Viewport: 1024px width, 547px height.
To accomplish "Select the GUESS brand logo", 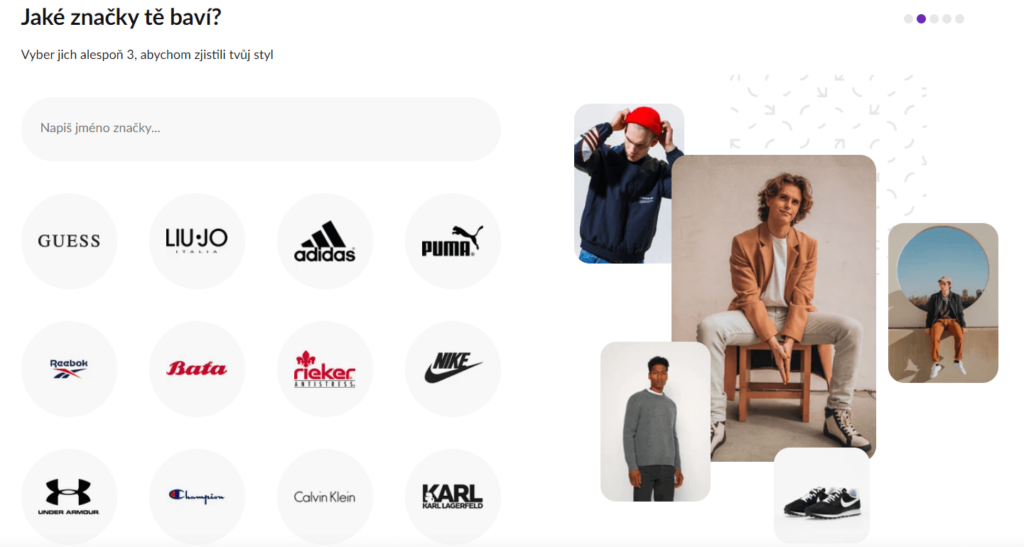I will click(x=69, y=241).
